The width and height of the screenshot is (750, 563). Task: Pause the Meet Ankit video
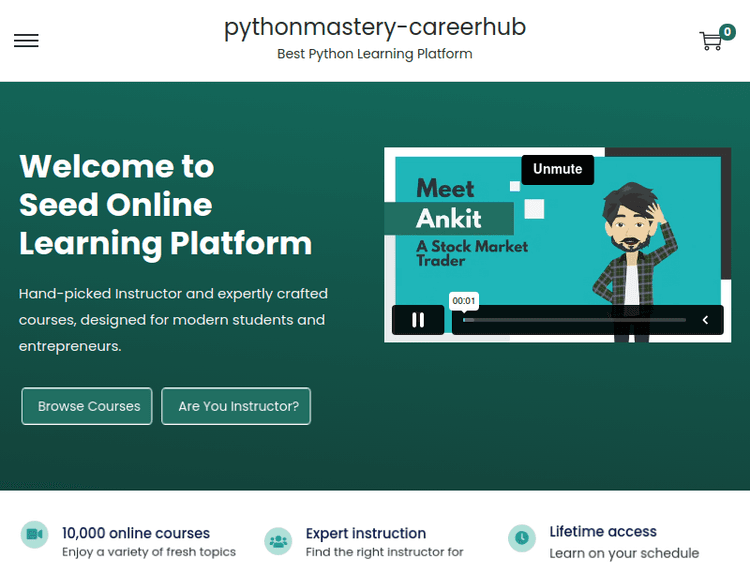[418, 320]
